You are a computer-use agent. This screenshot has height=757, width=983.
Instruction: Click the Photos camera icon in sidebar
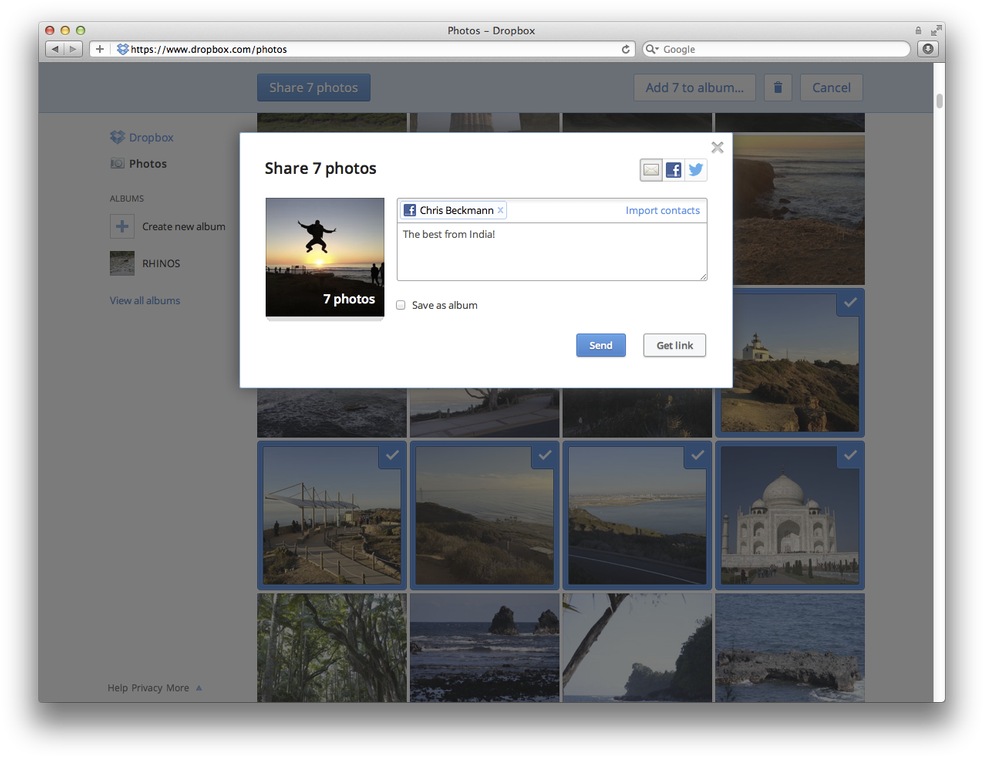tap(117, 164)
